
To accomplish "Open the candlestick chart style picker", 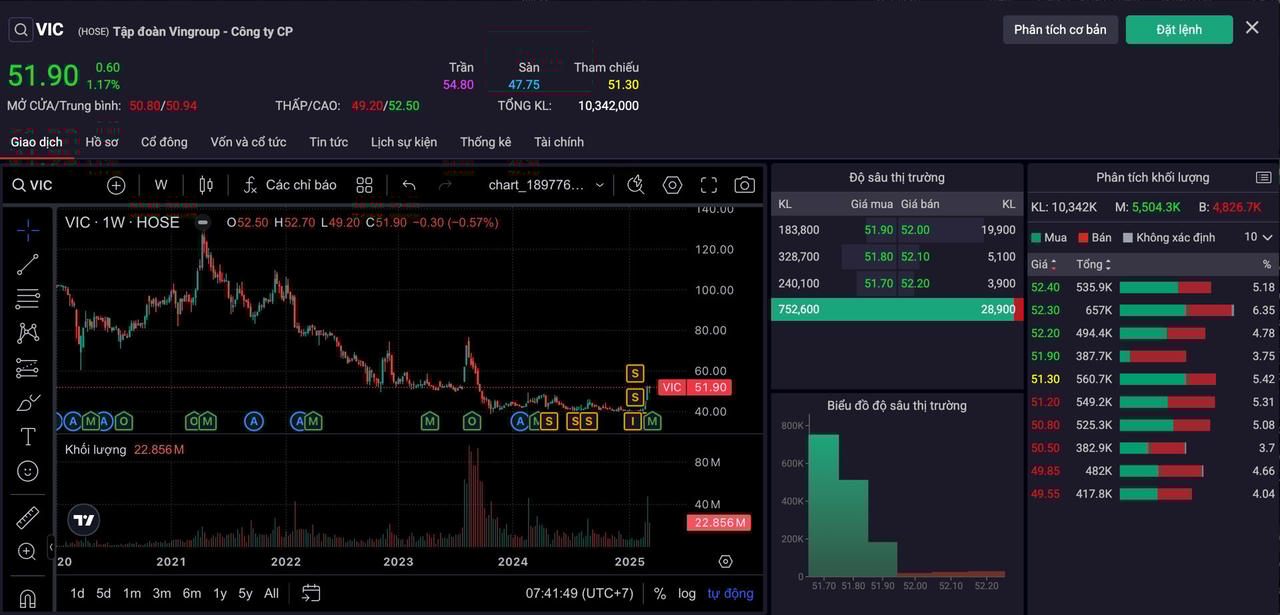I will 206,185.
